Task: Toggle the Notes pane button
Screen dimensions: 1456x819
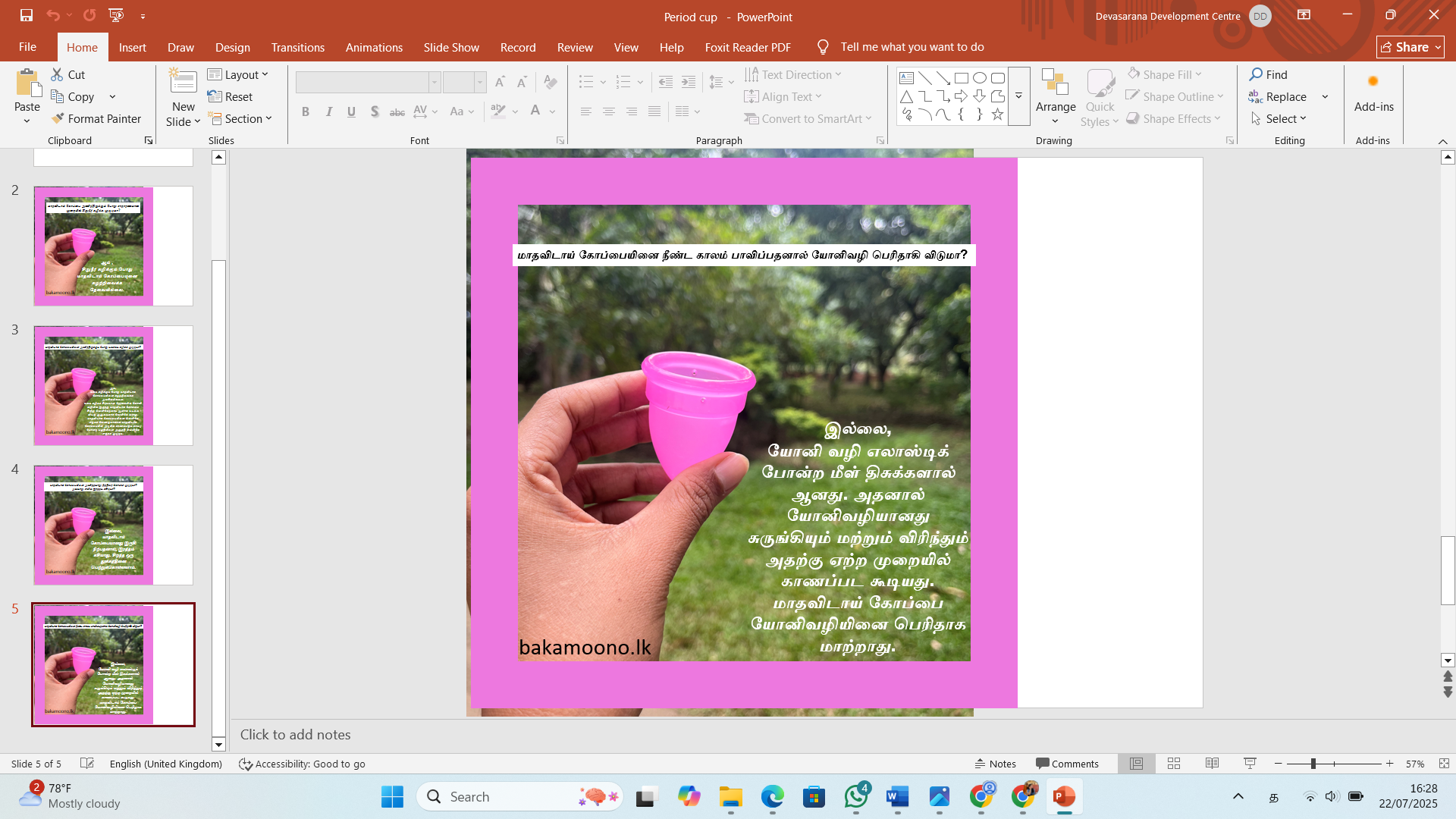Action: 996,764
